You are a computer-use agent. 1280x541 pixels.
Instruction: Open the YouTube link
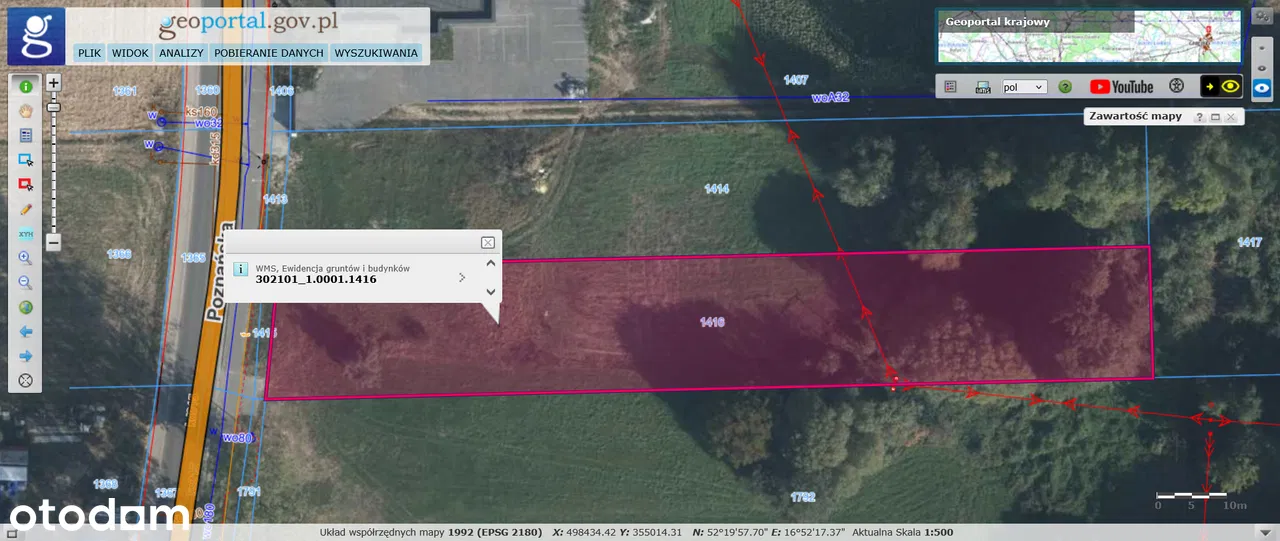[1121, 87]
